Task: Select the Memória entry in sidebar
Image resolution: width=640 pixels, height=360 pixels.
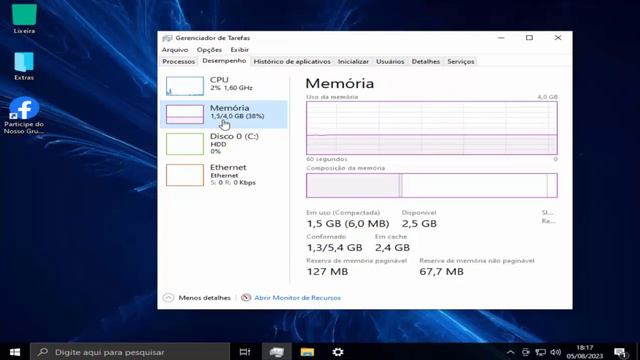Action: 224,114
